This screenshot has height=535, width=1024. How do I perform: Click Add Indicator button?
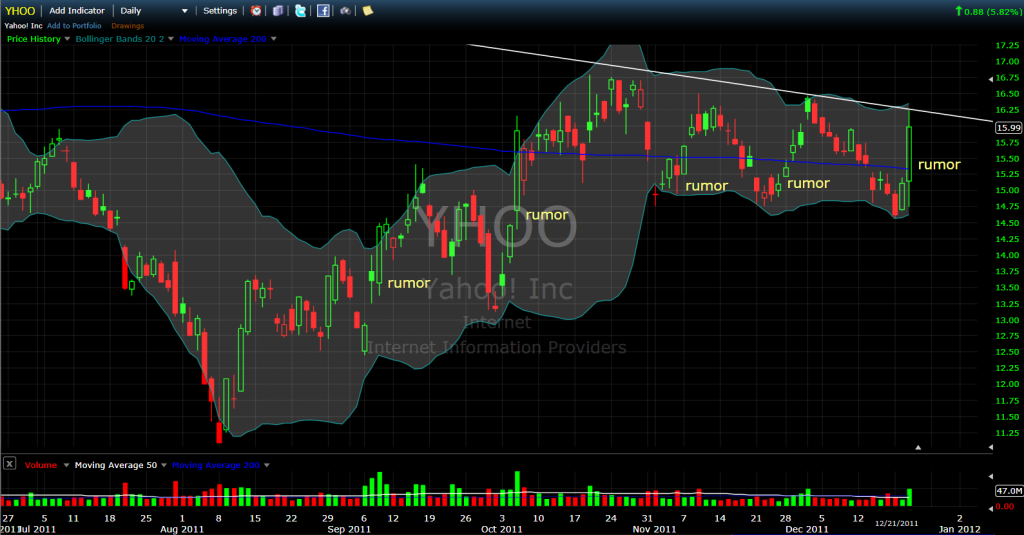click(x=77, y=10)
